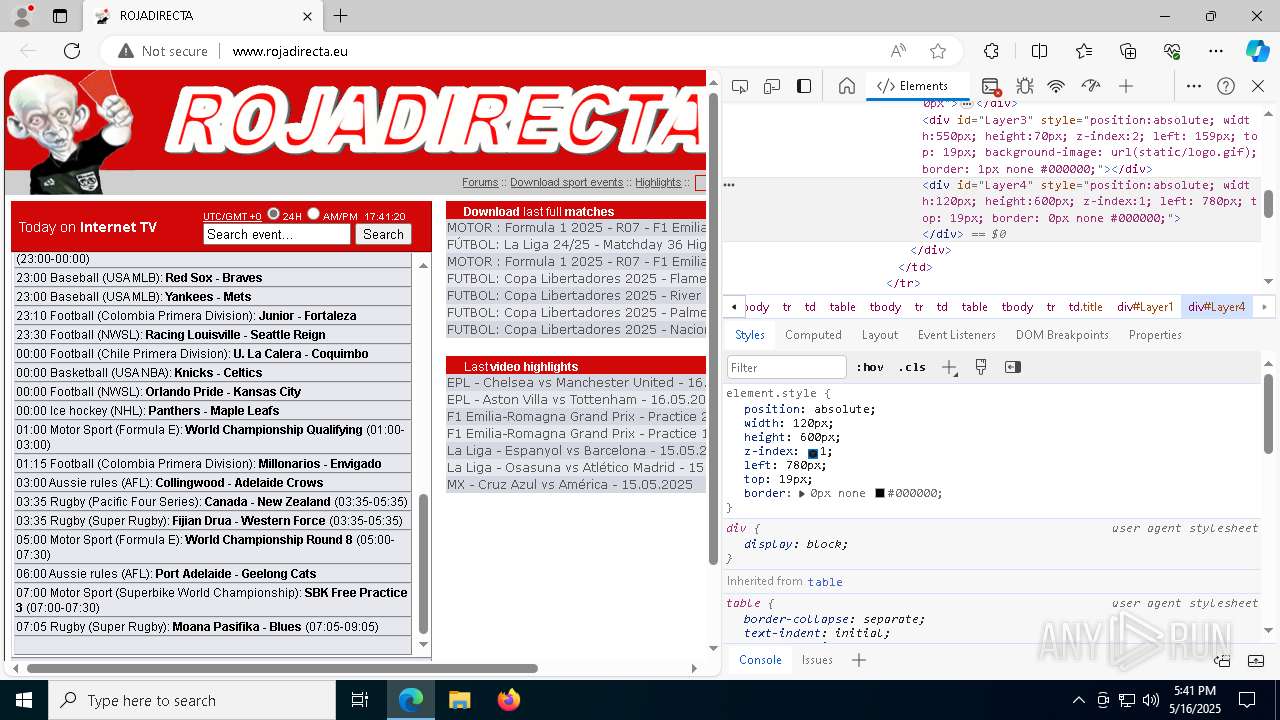Viewport: 1280px width, 720px height.
Task: Open the ellipsis actions for Layer4 node
Action: coord(729,185)
